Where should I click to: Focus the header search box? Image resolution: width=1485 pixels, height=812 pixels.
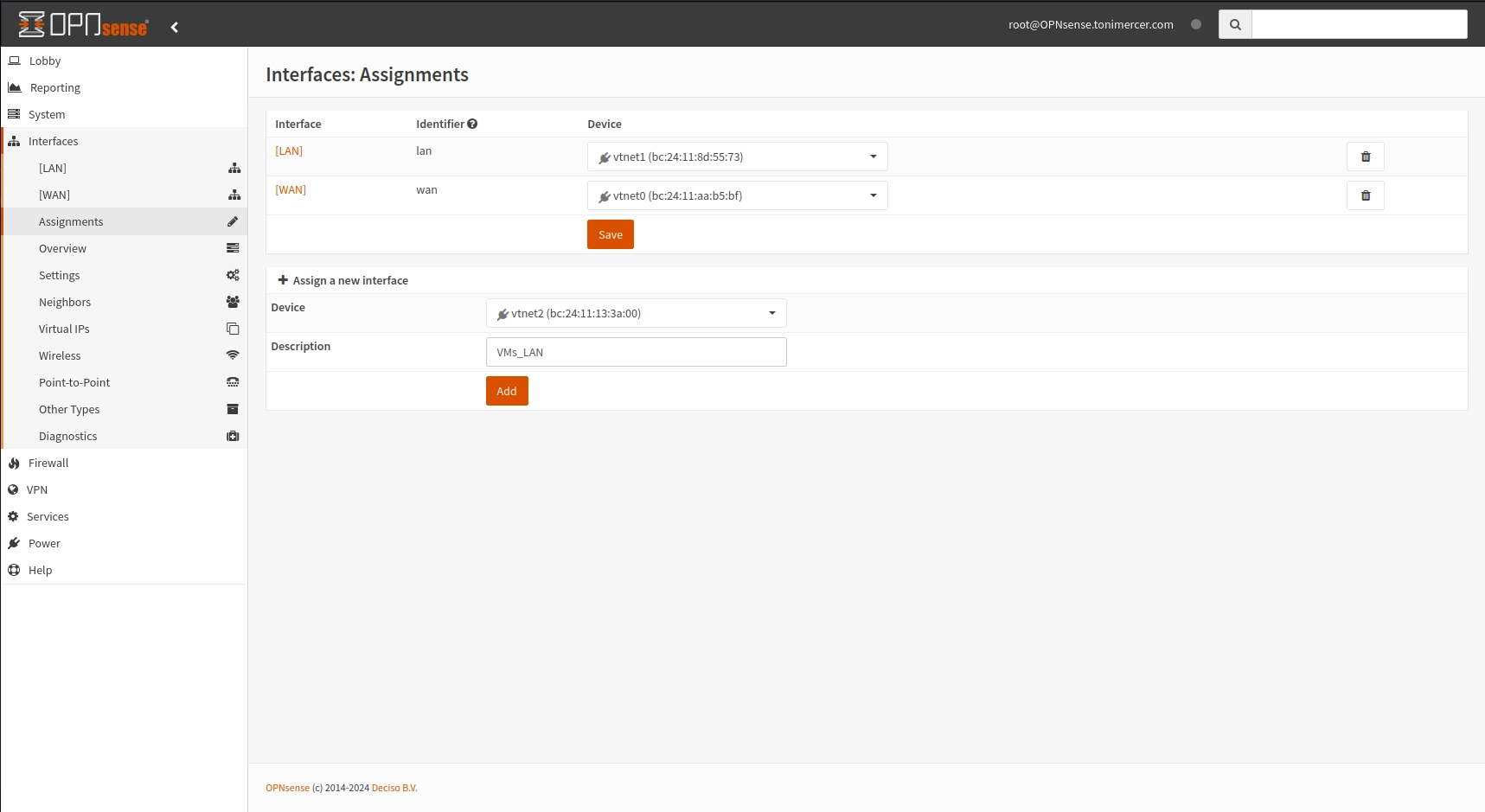tap(1360, 24)
